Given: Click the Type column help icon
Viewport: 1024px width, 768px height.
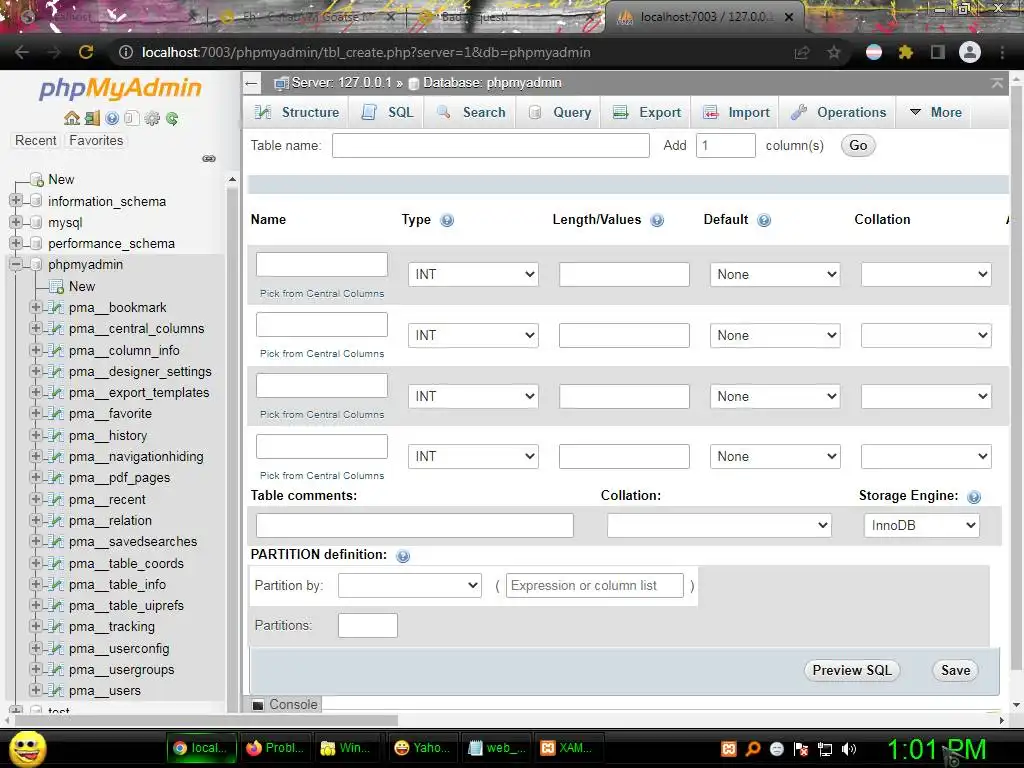Looking at the screenshot, I should [447, 220].
